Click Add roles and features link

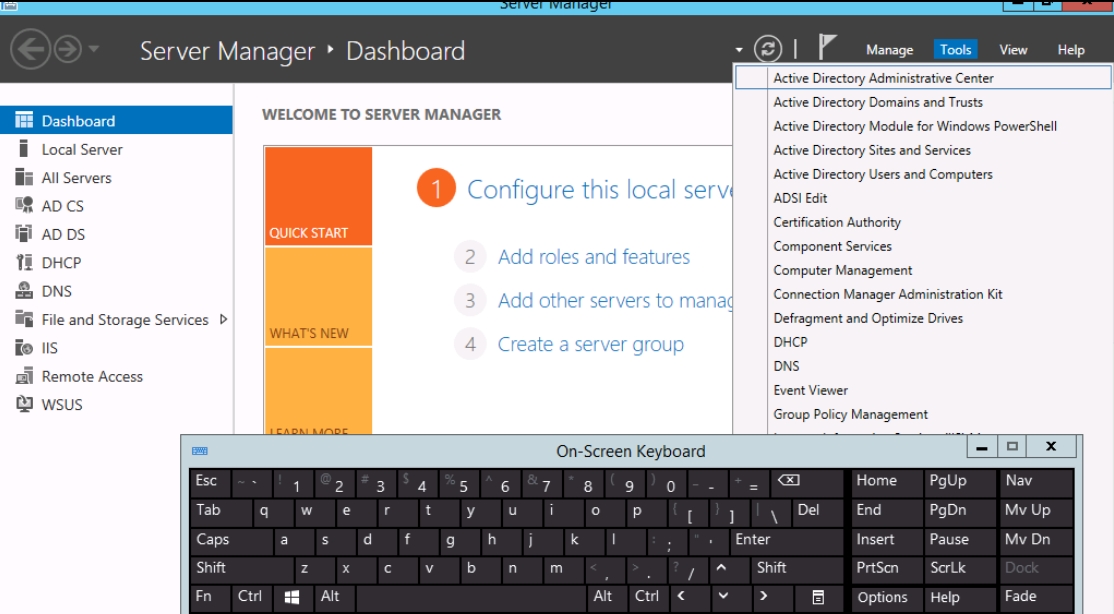[x=593, y=257]
